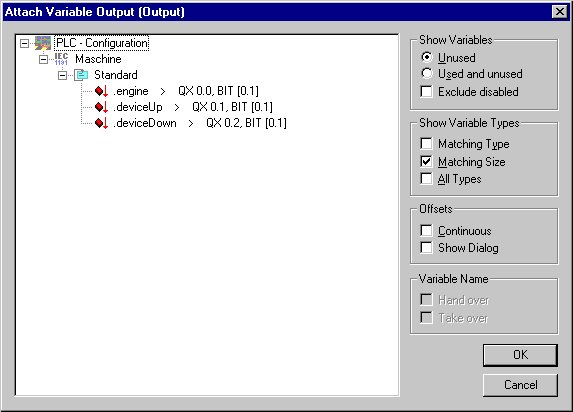Screen dimensions: 573x412
Task: Collapse the PLC - Configuration tree node
Action: [x=24, y=44]
